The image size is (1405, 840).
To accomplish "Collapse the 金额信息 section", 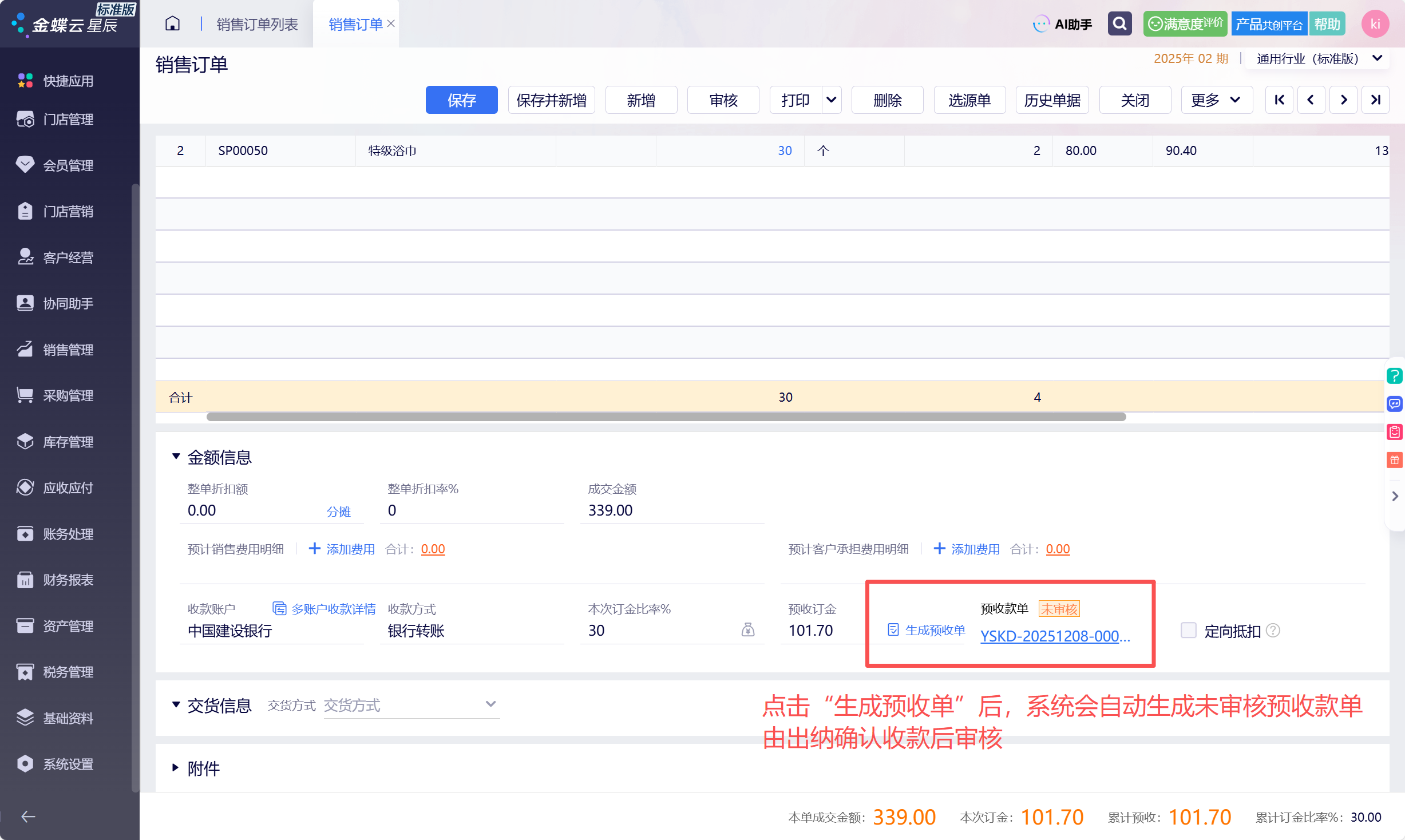I will pos(176,457).
